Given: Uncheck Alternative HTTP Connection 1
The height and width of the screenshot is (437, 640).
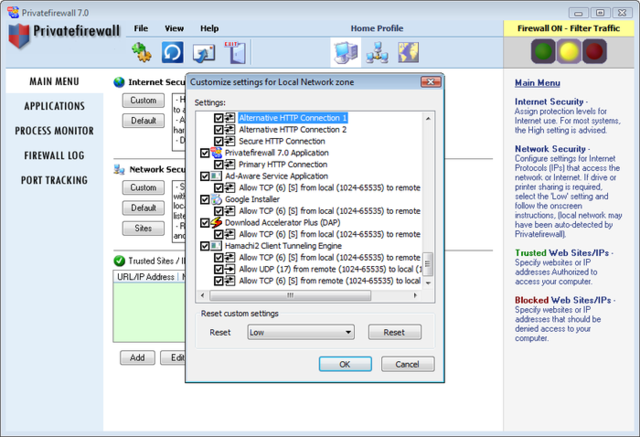Looking at the screenshot, I should 219,118.
